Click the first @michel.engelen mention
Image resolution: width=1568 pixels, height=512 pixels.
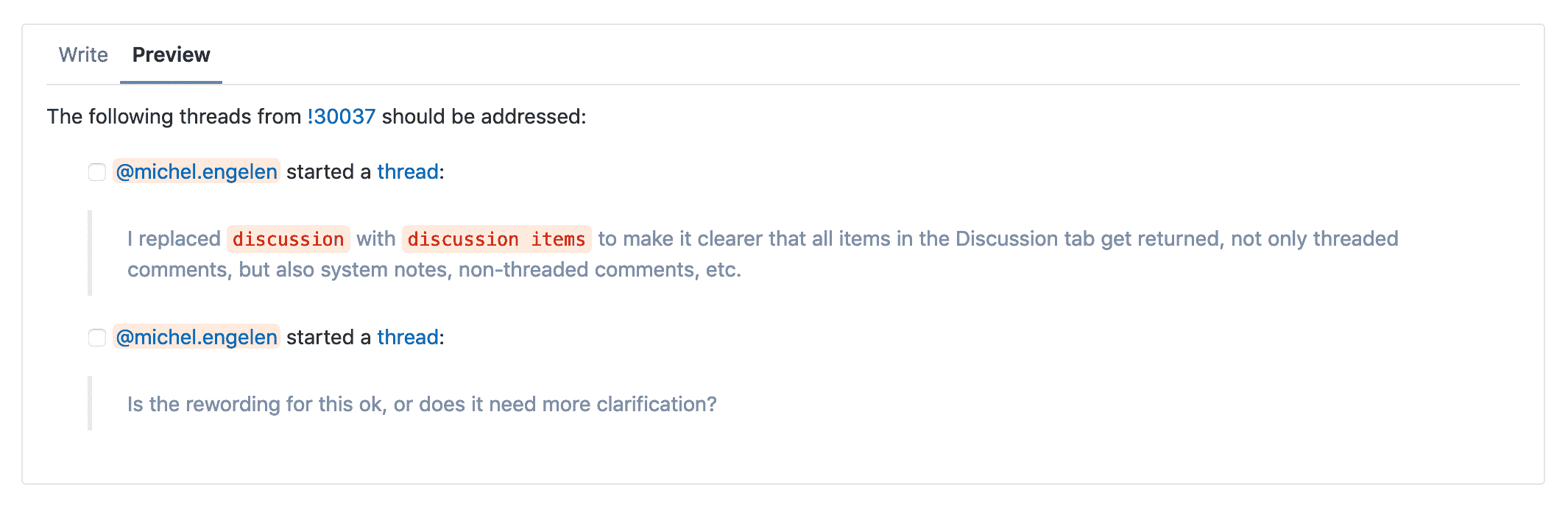click(196, 171)
